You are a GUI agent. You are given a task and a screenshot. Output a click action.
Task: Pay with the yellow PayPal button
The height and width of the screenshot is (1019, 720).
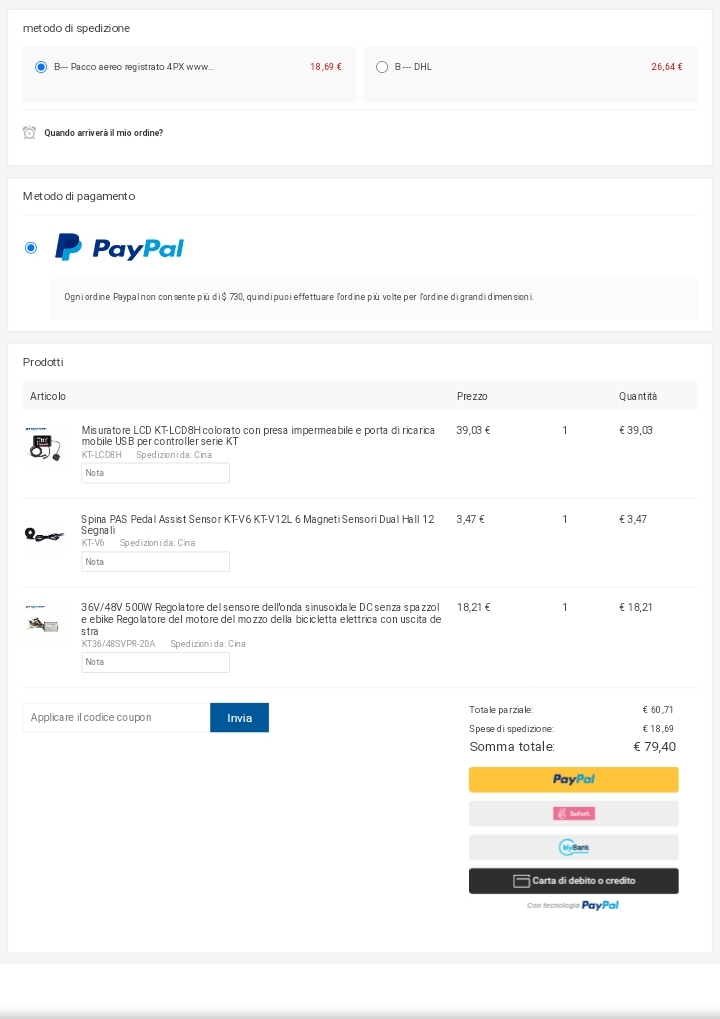click(573, 779)
